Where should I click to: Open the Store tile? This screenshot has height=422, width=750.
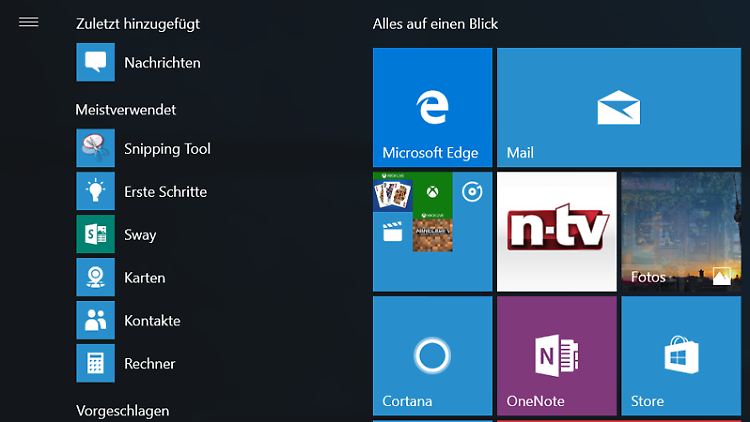pyautogui.click(x=681, y=355)
